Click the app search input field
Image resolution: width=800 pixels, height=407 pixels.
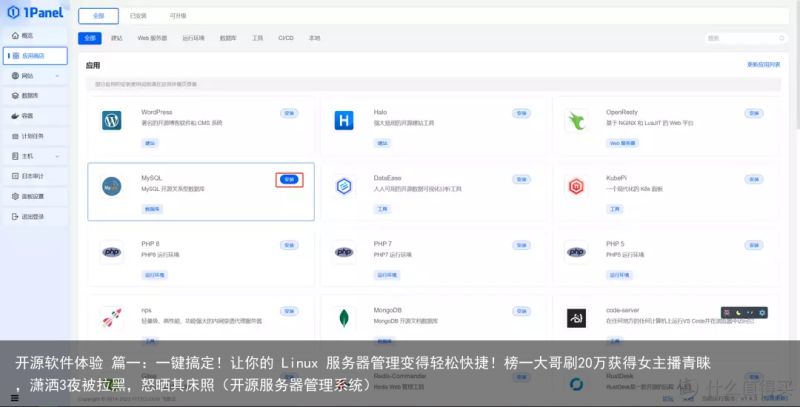pyautogui.click(x=746, y=38)
